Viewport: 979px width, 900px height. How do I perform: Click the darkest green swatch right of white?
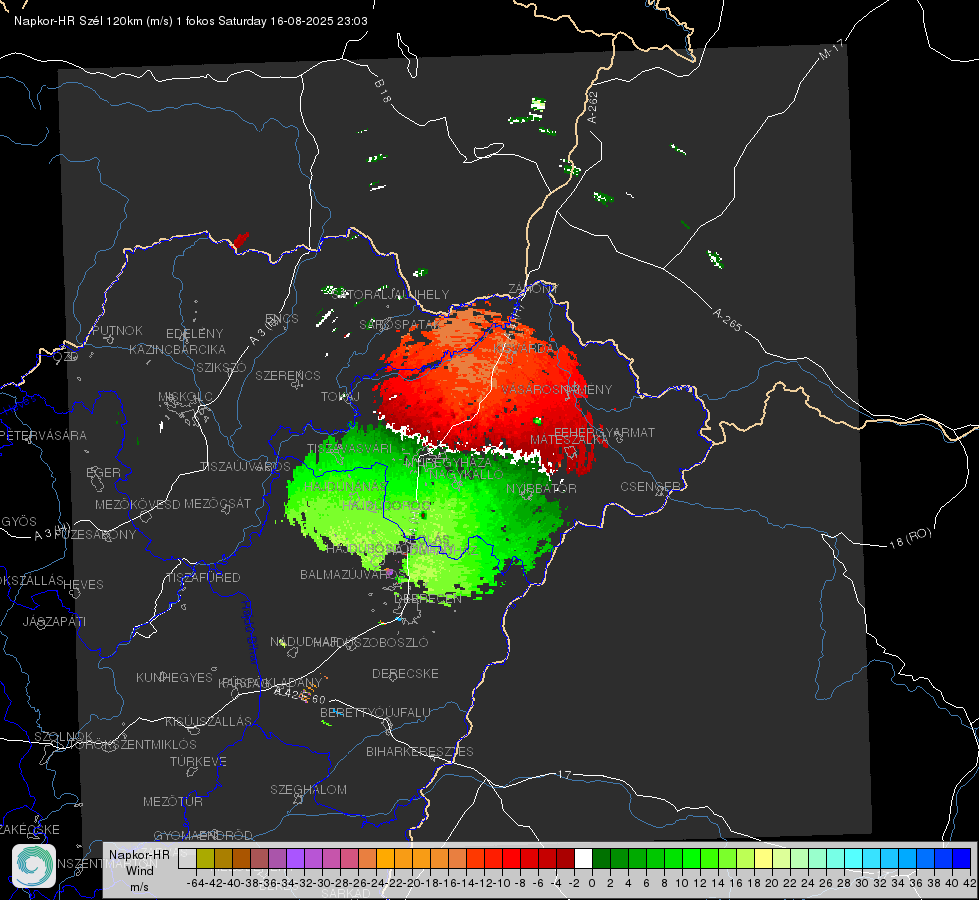tap(601, 859)
